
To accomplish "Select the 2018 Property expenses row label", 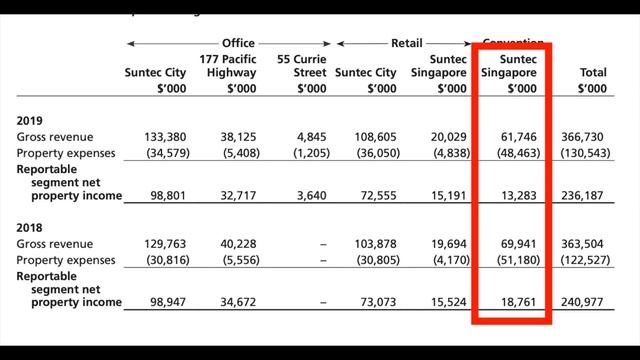I will [x=66, y=260].
